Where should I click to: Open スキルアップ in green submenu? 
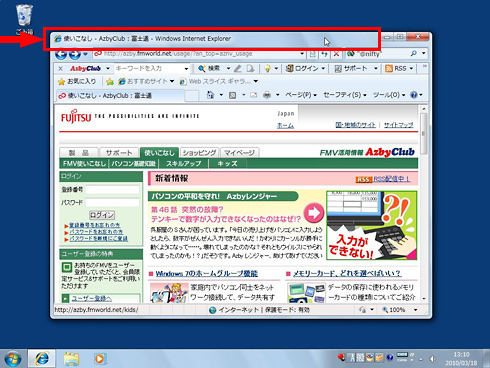click(x=184, y=164)
